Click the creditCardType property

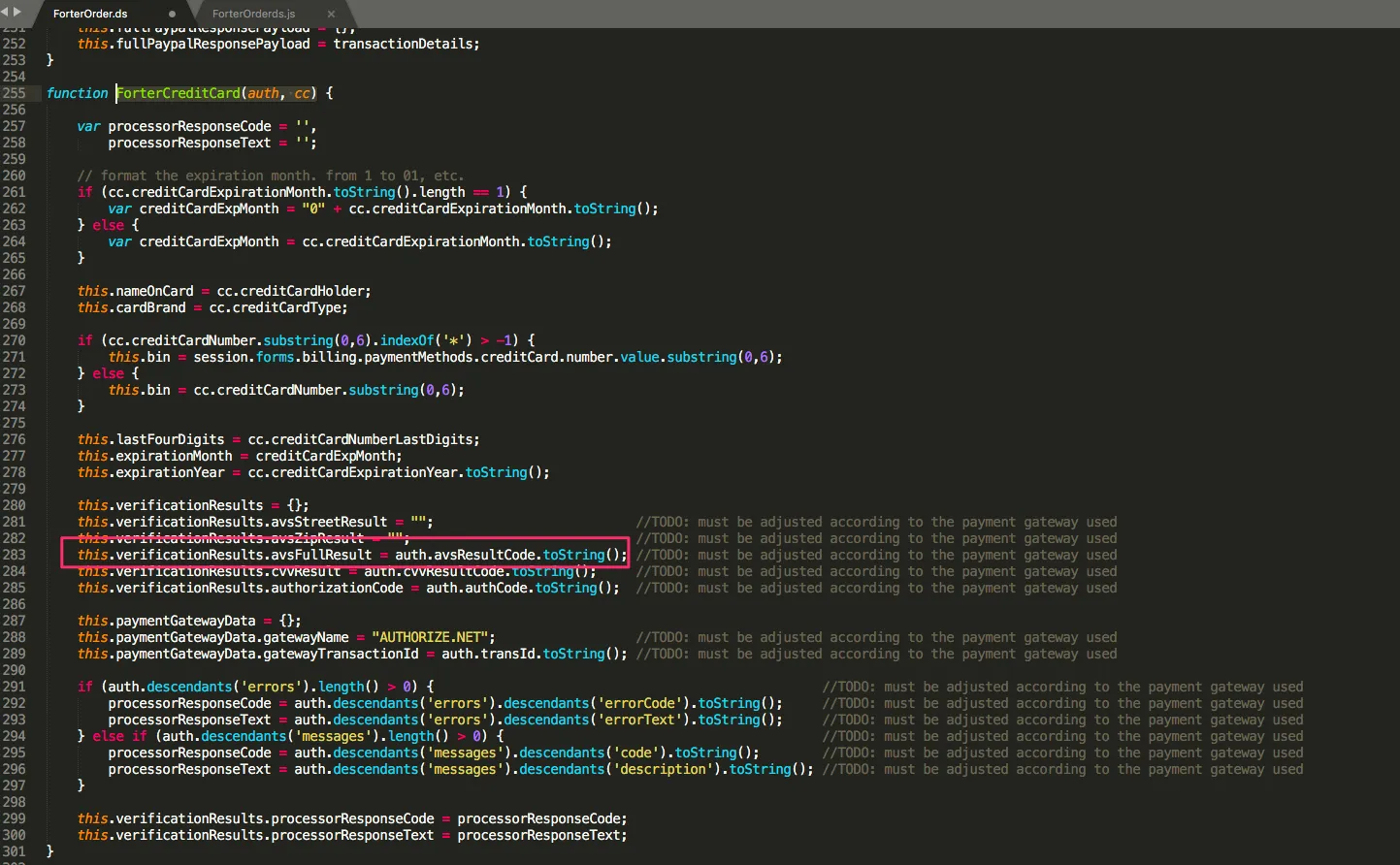(286, 307)
